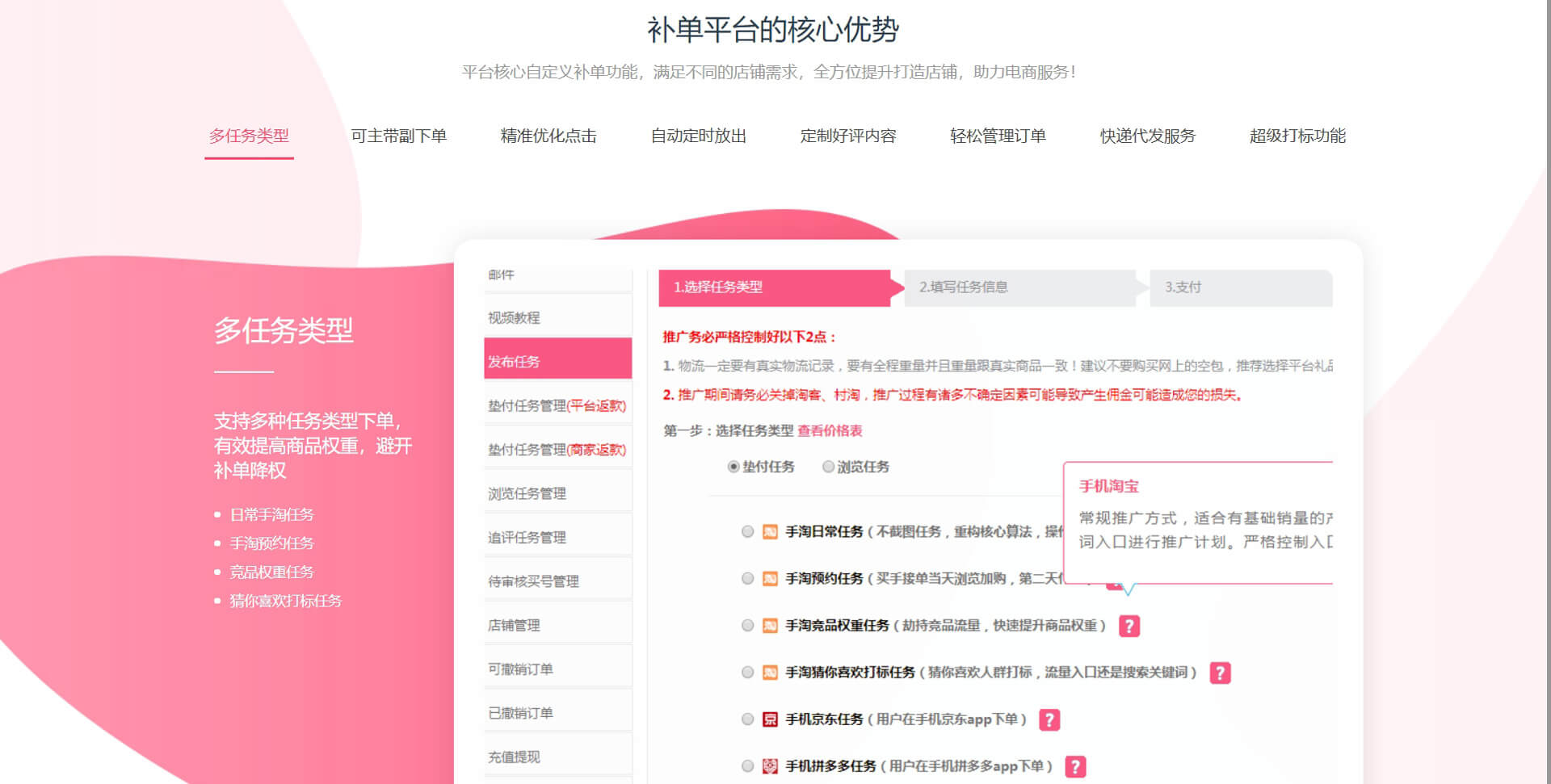Choose the 手淘竞品权重任务 radio option
The image size is (1551, 784).
[747, 626]
